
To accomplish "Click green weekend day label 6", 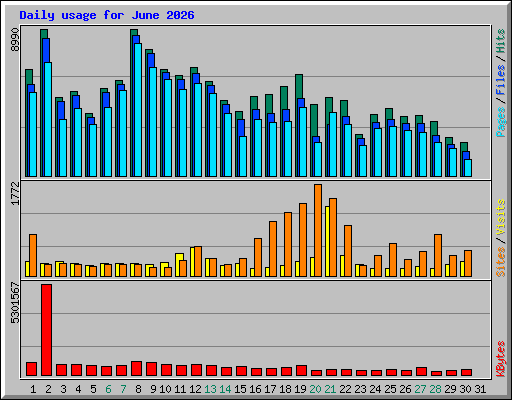I will coord(108,389).
